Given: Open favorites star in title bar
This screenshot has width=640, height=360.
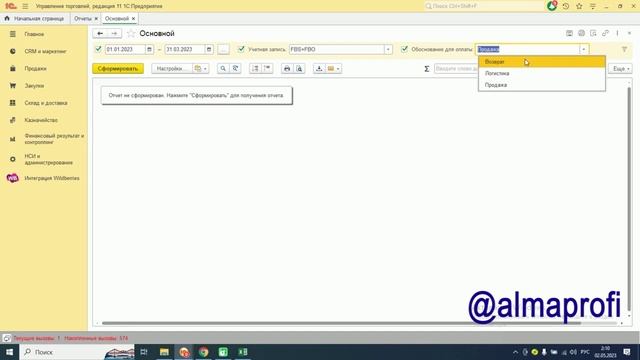Looking at the screenshot, I should (579, 6).
